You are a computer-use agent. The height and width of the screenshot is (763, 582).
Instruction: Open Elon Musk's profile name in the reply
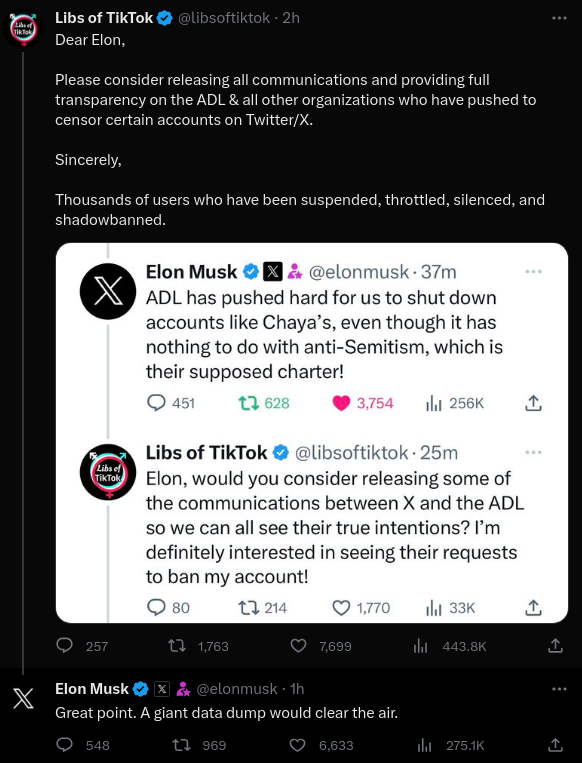point(92,689)
